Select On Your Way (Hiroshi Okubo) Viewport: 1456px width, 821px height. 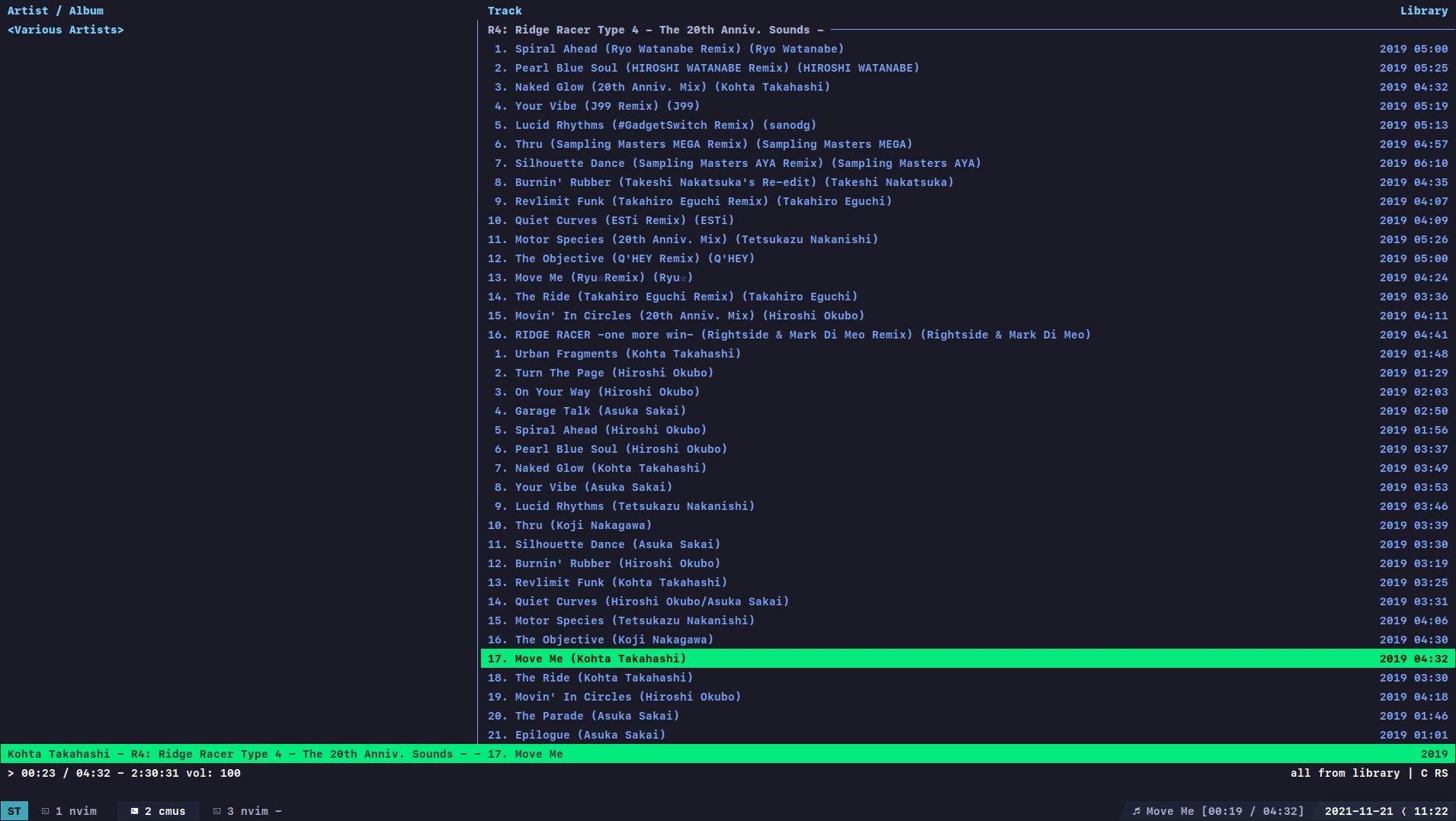pyautogui.click(x=968, y=392)
